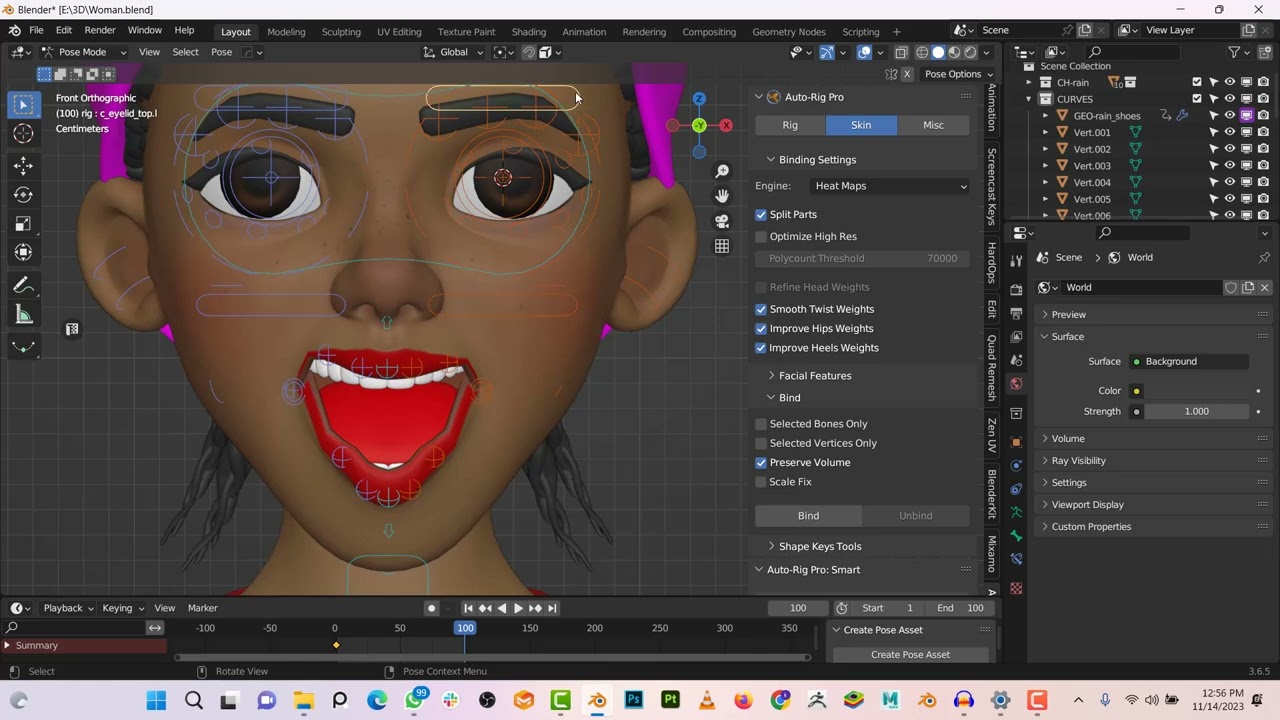Pin the properties editor context
1280x720 pixels.
click(1264, 257)
